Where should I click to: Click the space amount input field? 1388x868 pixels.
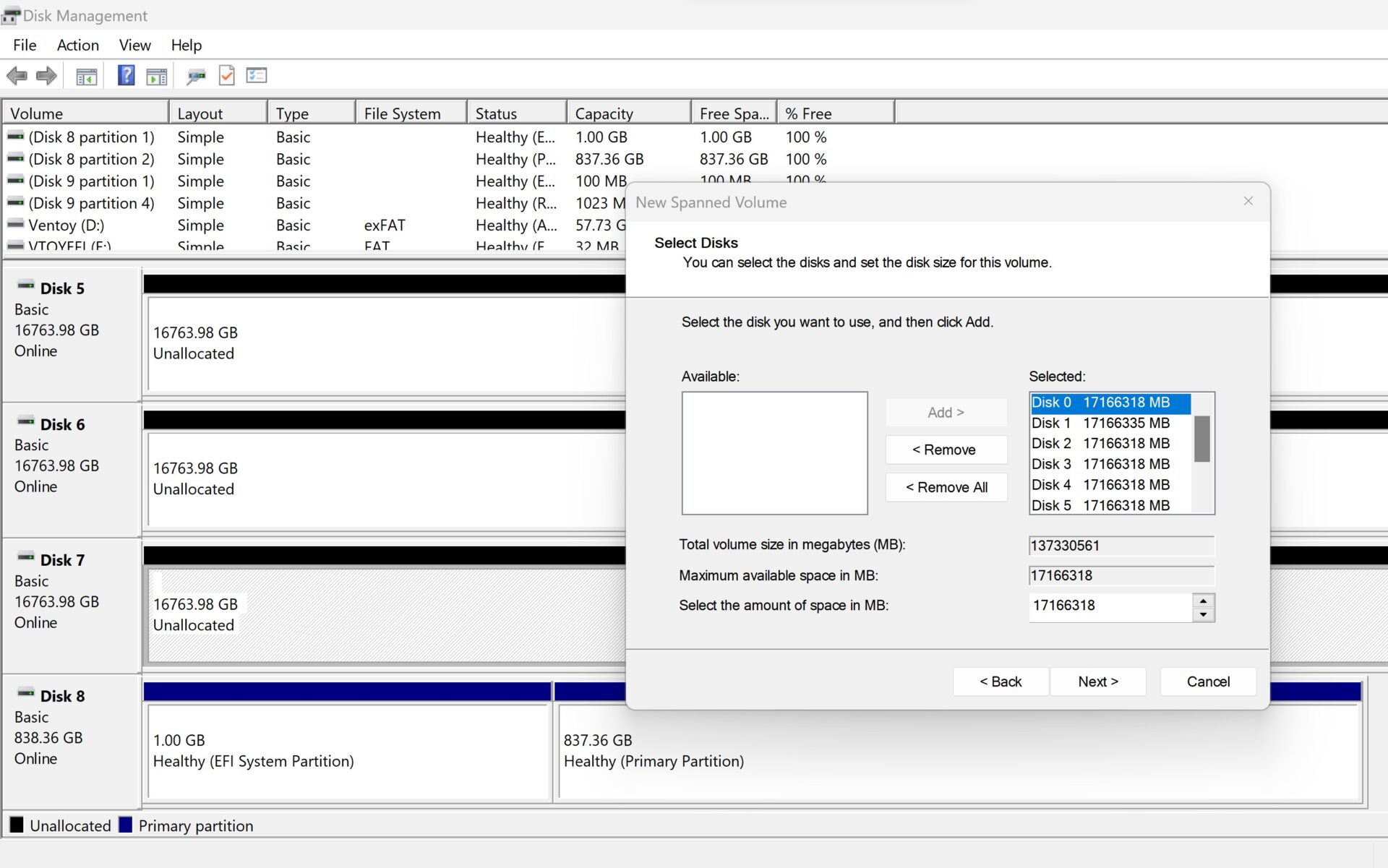pyautogui.click(x=1108, y=606)
